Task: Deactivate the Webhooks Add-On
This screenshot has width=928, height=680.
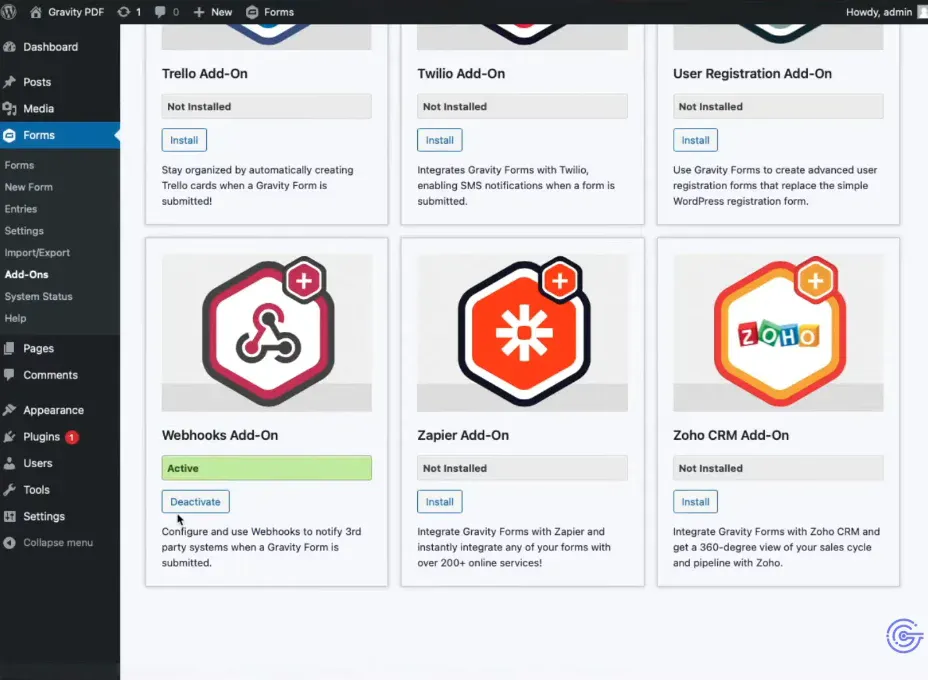Action: [196, 502]
